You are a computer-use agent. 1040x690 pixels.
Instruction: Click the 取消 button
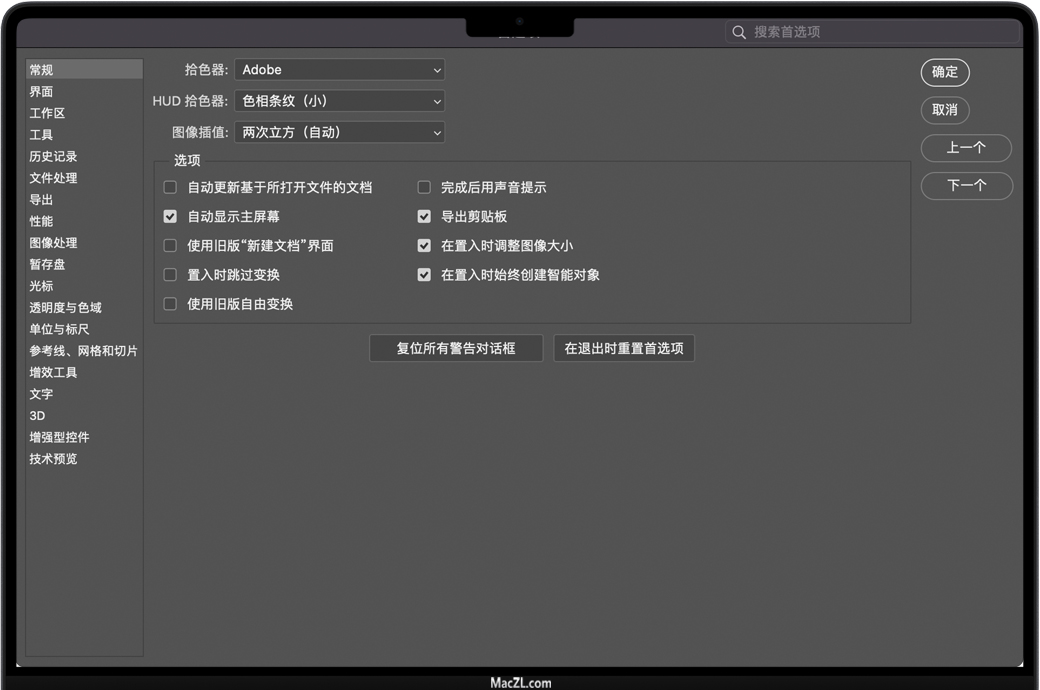click(x=945, y=110)
